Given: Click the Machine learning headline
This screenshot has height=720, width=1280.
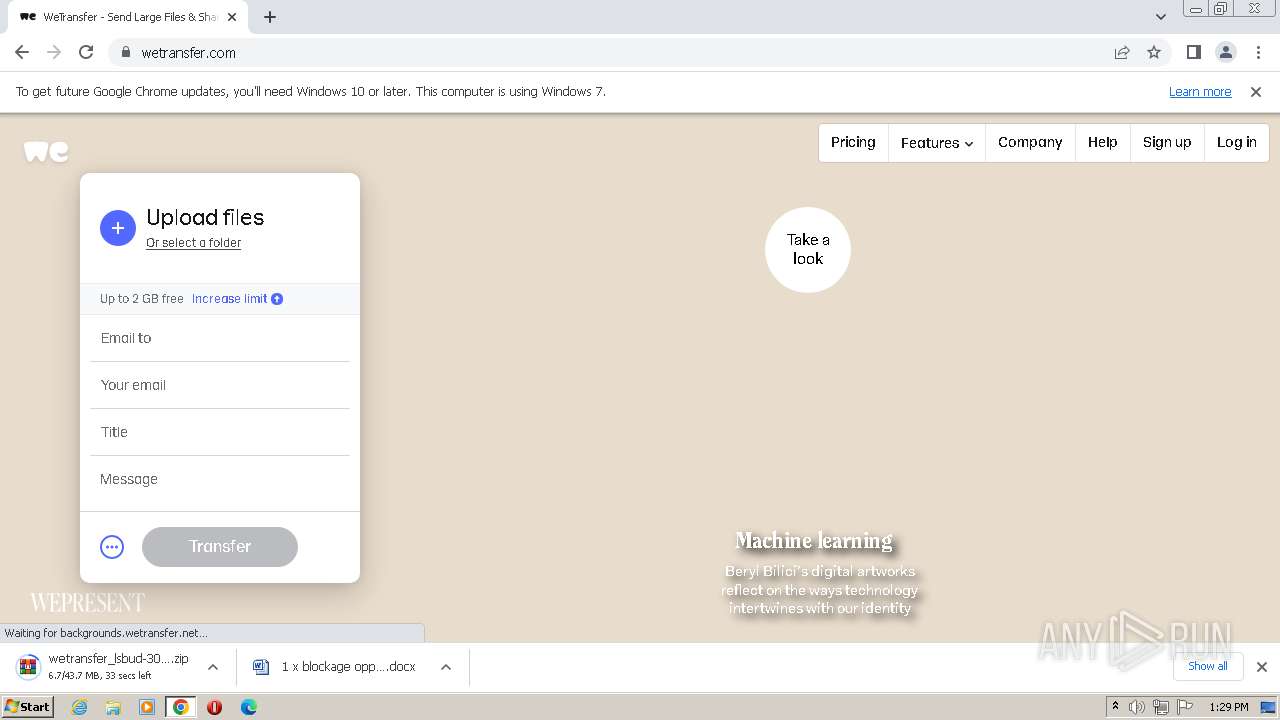Looking at the screenshot, I should pyautogui.click(x=814, y=541).
